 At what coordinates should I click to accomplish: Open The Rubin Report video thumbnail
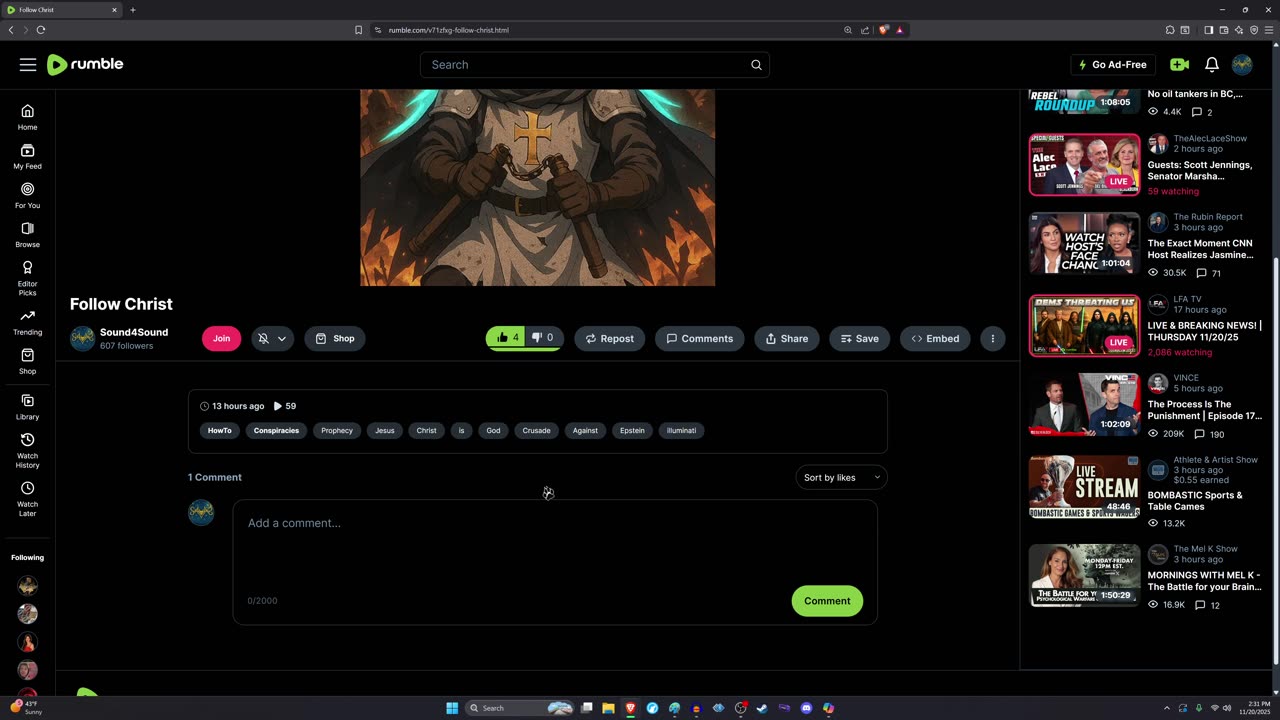point(1084,244)
